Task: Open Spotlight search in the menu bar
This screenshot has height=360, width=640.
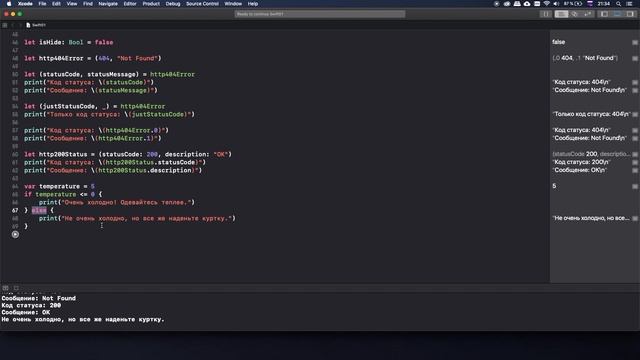Action: pos(619,4)
